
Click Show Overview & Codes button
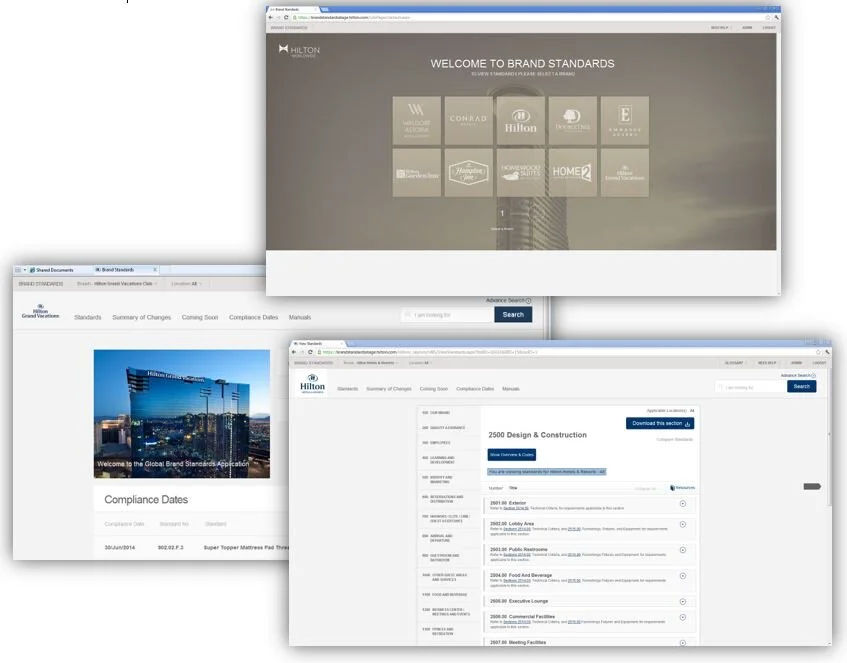click(512, 455)
